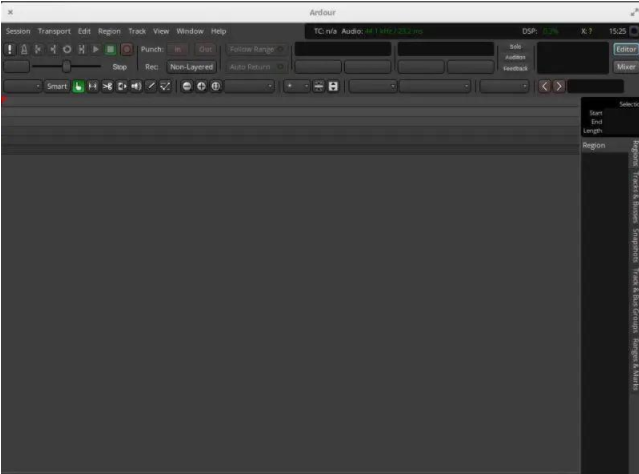Image resolution: width=639 pixels, height=474 pixels.
Task: Go to session start transport icon
Action: (38, 49)
